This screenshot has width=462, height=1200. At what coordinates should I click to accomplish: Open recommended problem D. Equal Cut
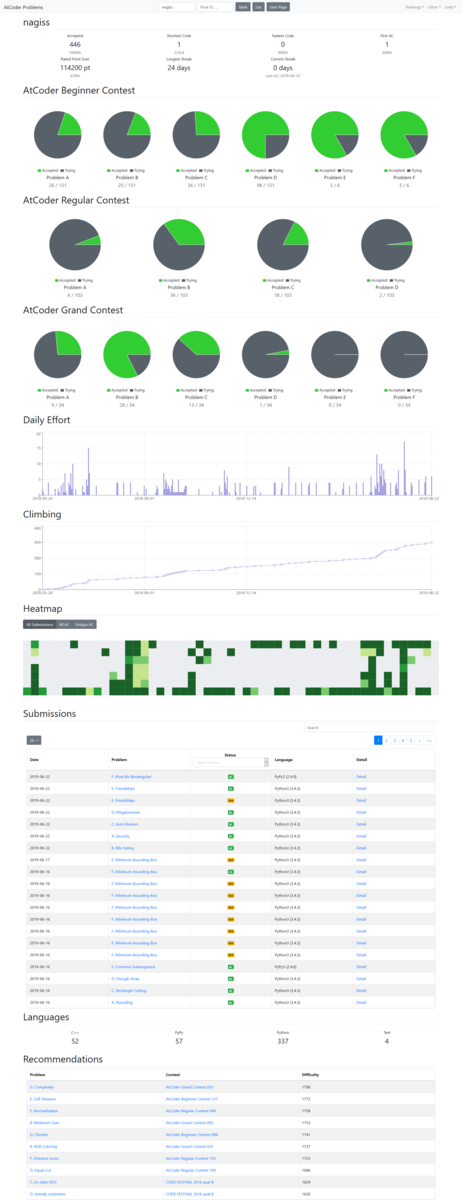pos(41,1170)
